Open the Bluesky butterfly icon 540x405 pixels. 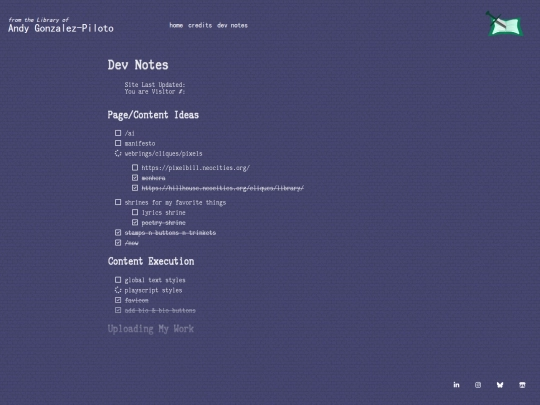(500, 385)
